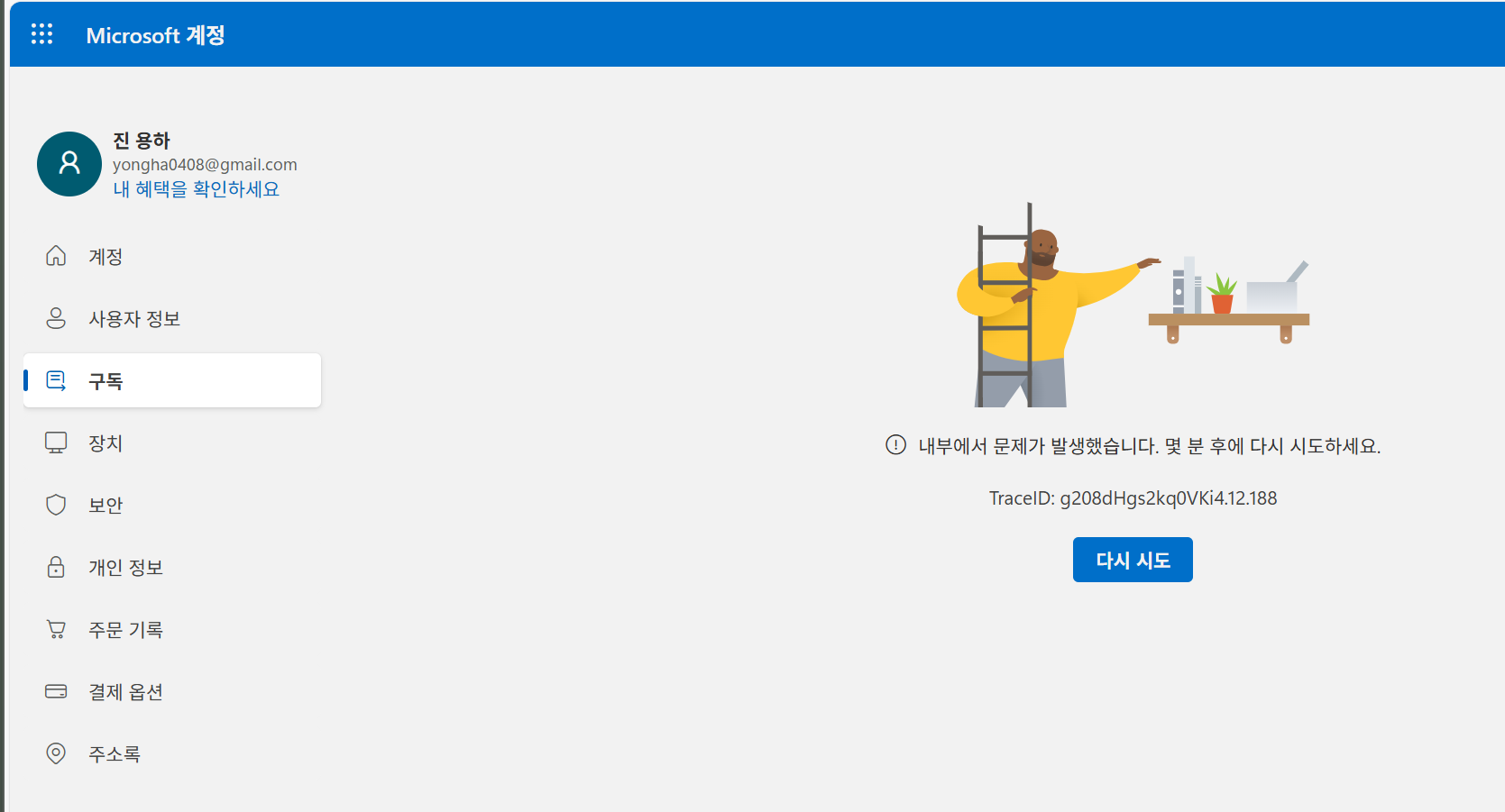Click the 다시 시도 retry button
Image resolution: width=1505 pixels, height=812 pixels.
pos(1132,559)
